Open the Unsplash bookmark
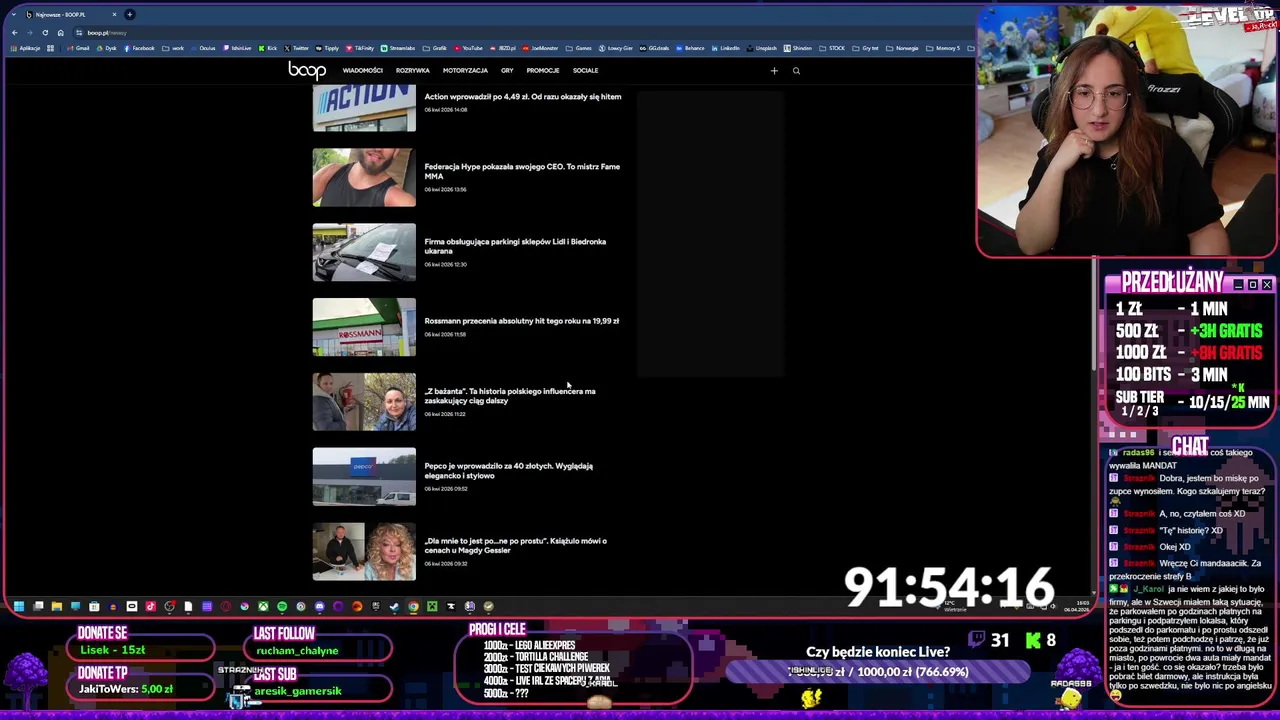 [762, 48]
